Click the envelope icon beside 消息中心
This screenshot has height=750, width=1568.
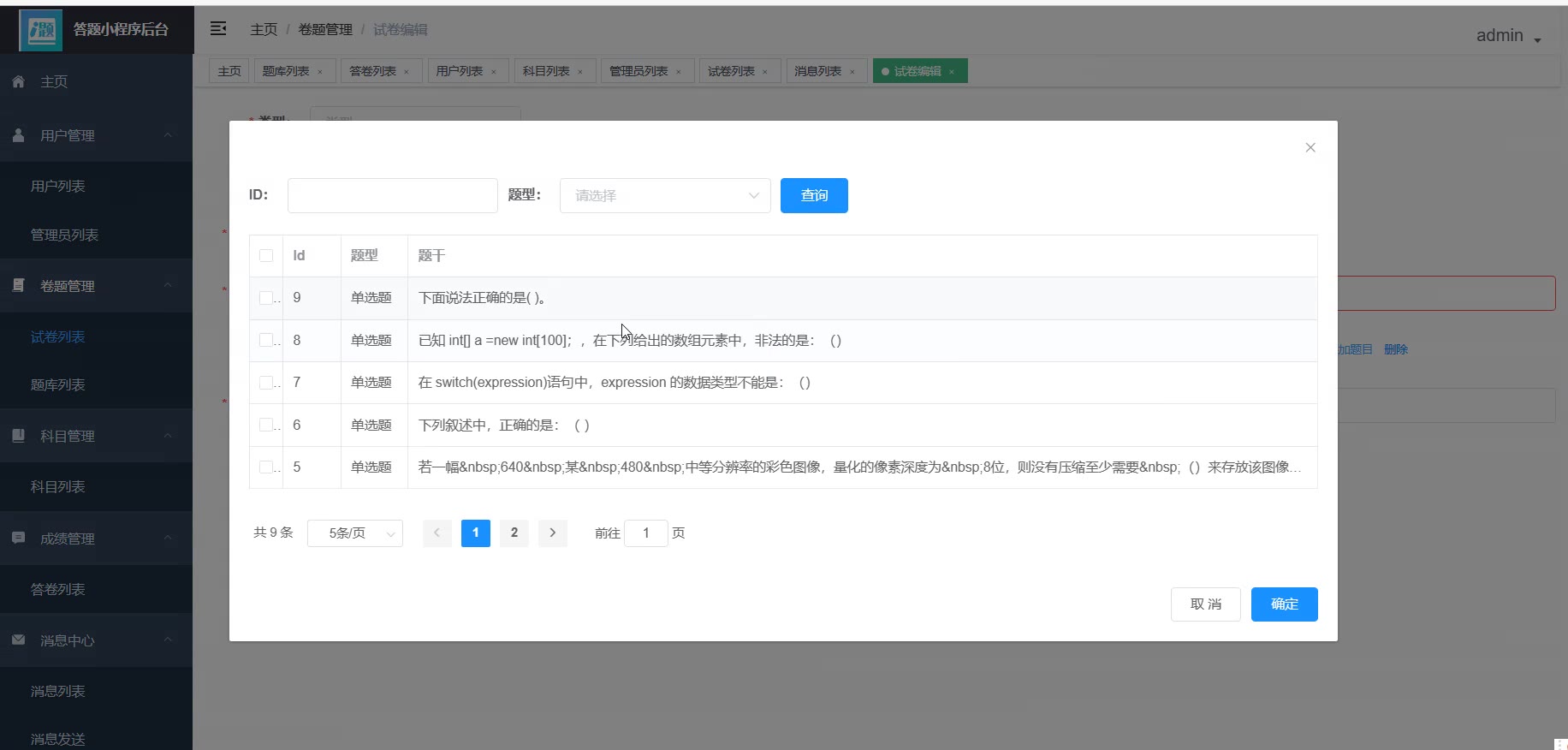click(x=18, y=640)
